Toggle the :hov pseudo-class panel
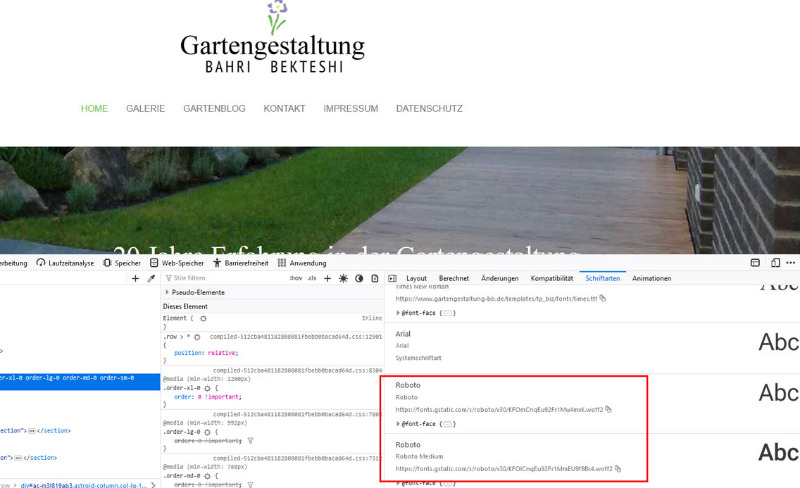800x488 pixels. (296, 278)
